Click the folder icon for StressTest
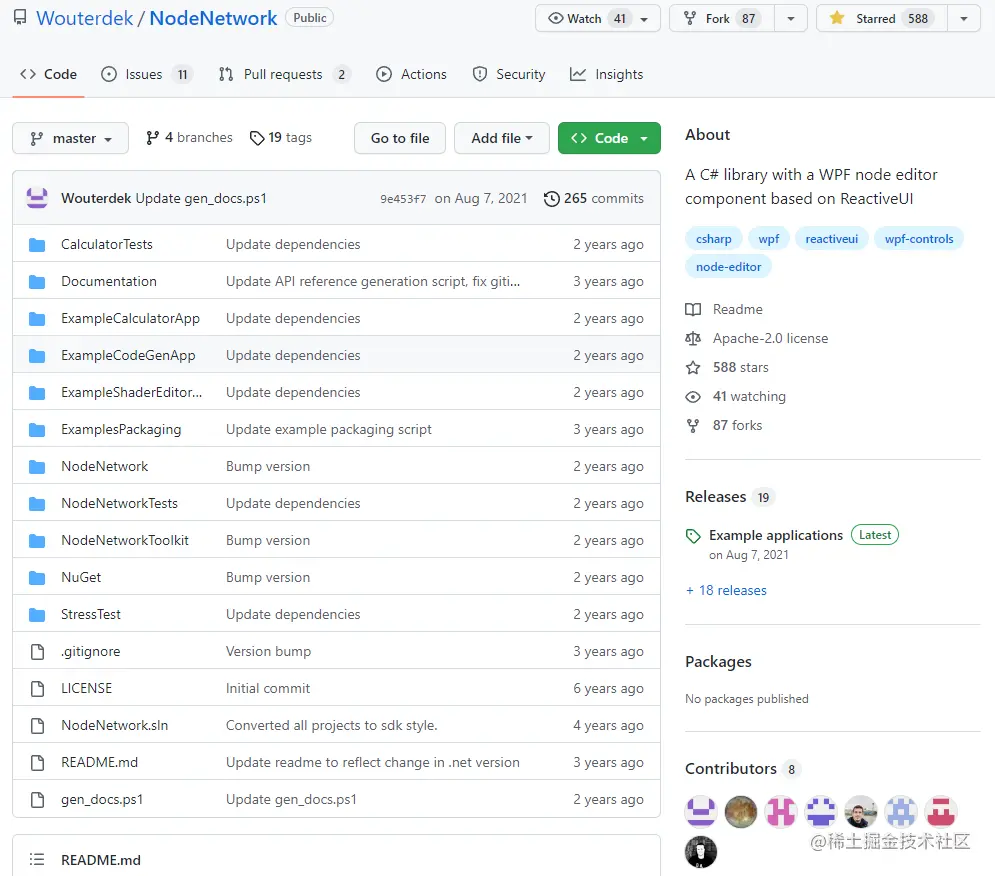This screenshot has height=876, width=995. (37, 614)
